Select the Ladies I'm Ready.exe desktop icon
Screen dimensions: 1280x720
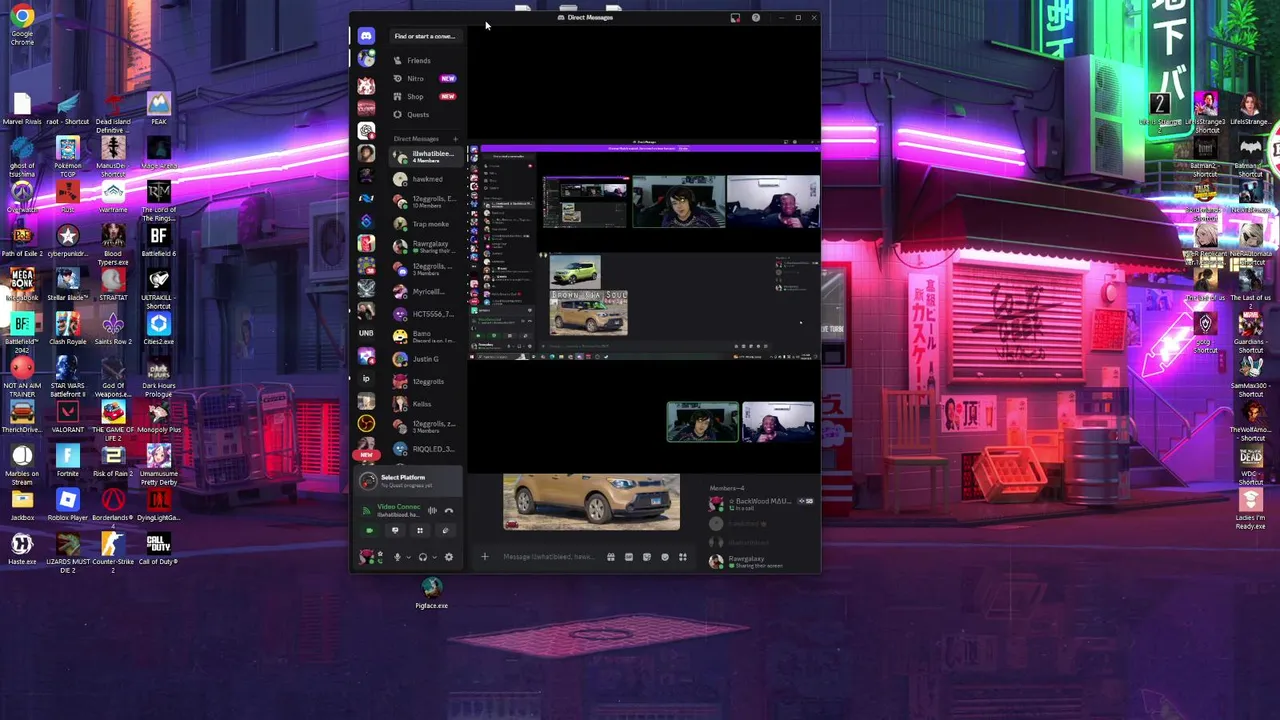point(1250,508)
